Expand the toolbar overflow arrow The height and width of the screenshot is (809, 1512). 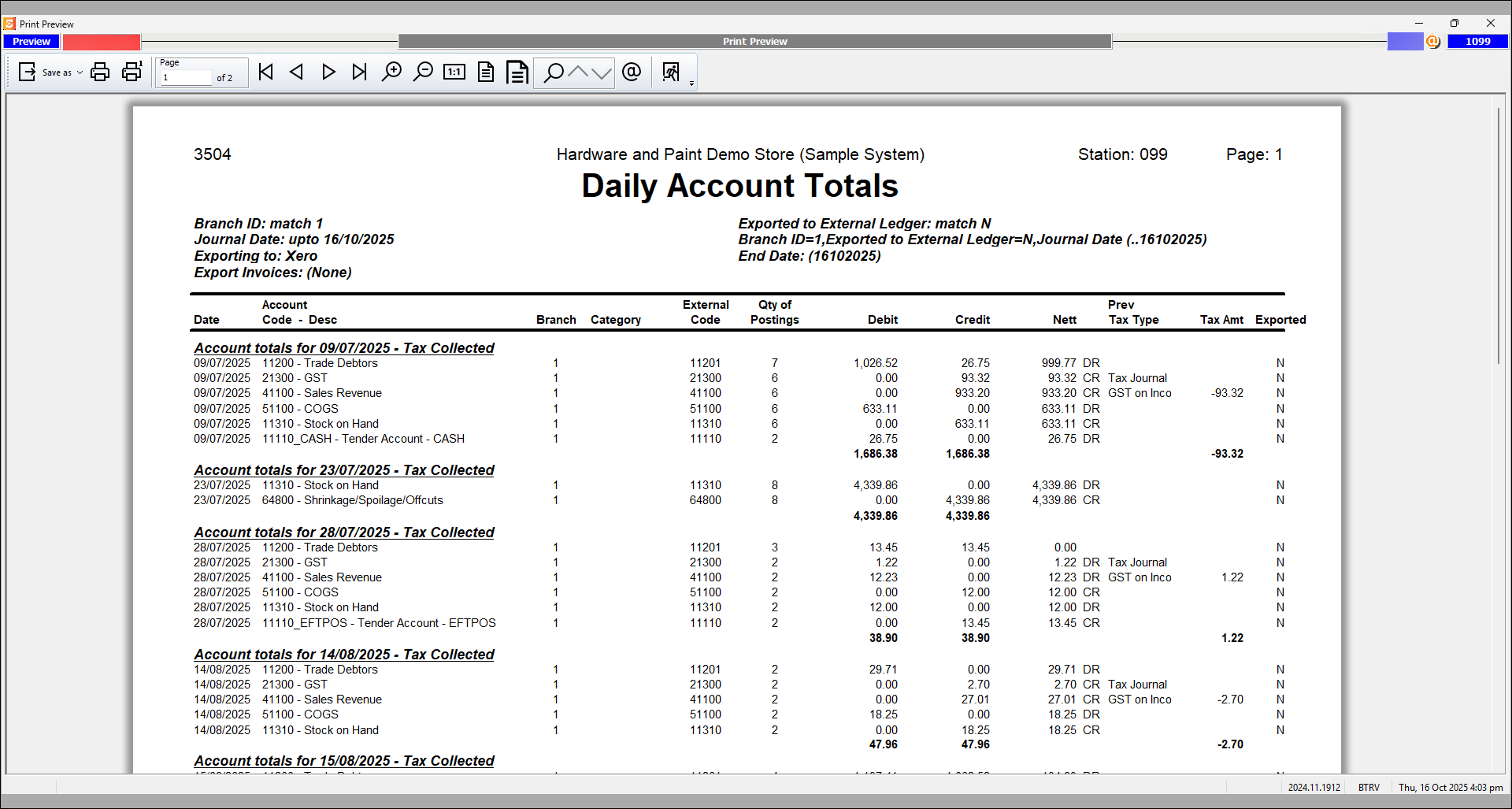692,83
